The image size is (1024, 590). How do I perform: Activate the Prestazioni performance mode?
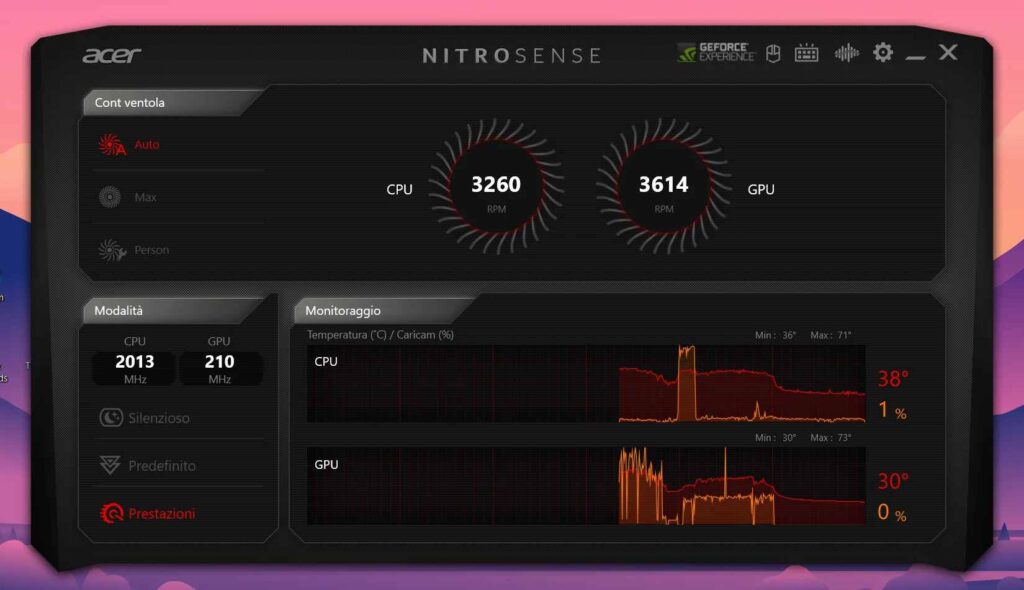(148, 514)
